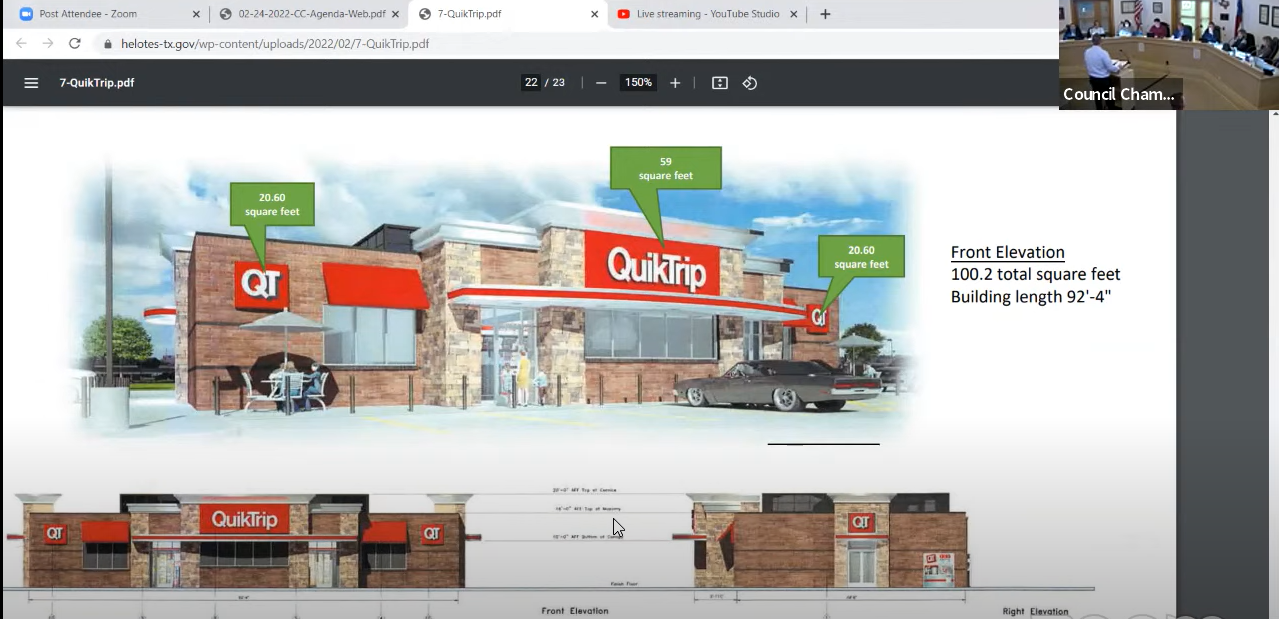1279x619 pixels.
Task: Close the 7-QuikTrip.pdf tab
Action: (x=595, y=14)
